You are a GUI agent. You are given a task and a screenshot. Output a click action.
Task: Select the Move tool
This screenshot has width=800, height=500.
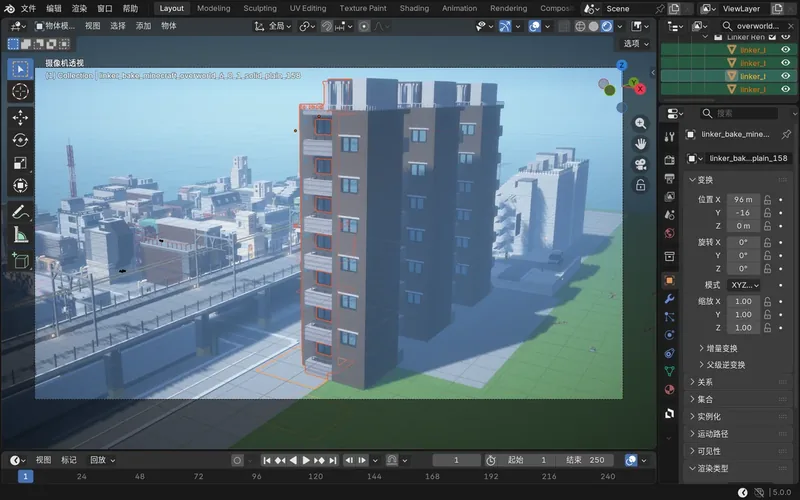[20, 118]
